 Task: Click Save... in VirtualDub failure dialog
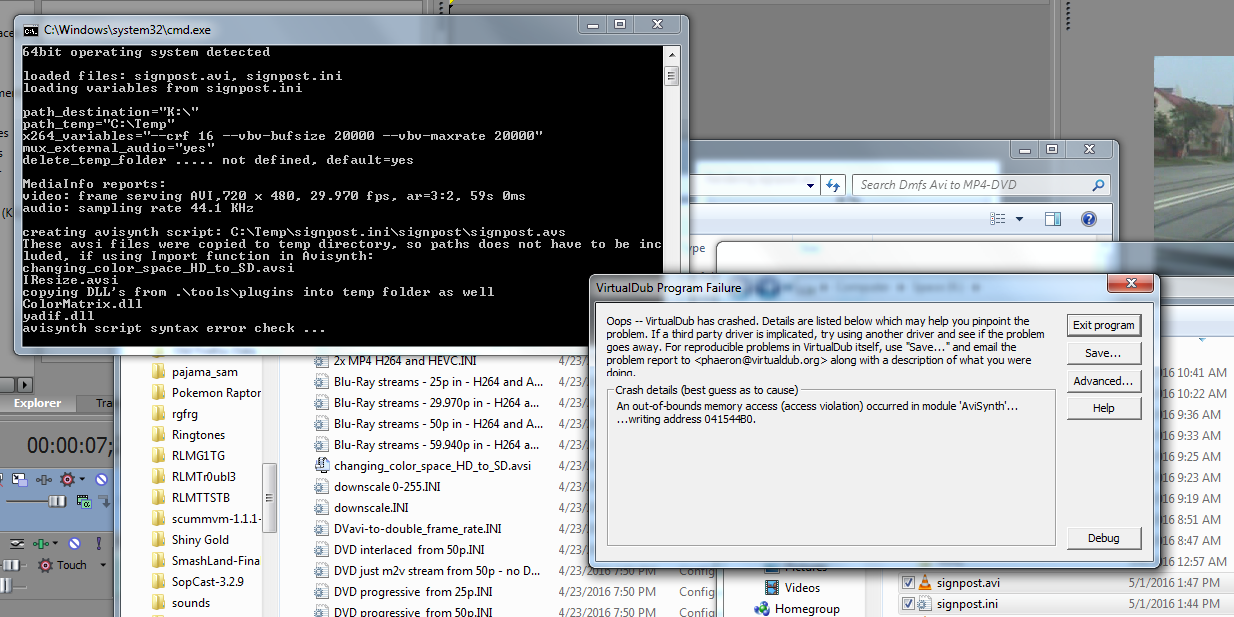pyautogui.click(x=1104, y=353)
